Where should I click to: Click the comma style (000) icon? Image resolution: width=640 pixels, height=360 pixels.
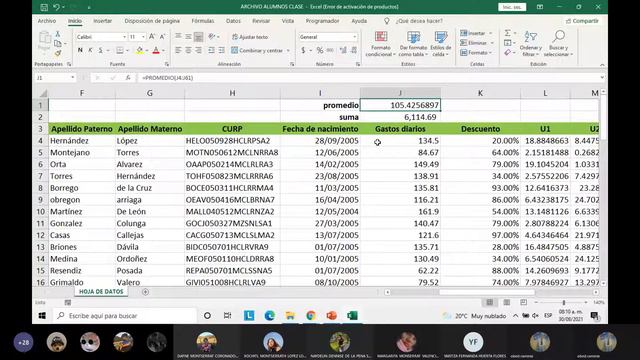tap(330, 50)
